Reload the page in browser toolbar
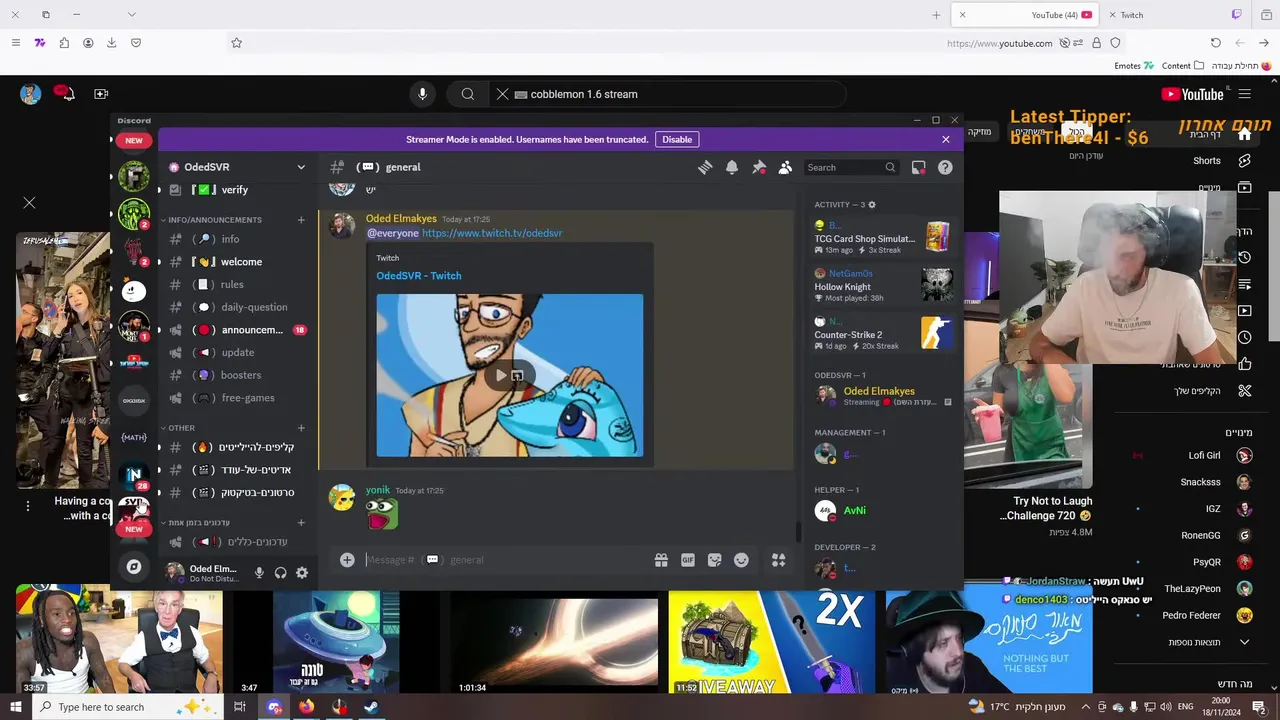1280x720 pixels. (x=1215, y=43)
